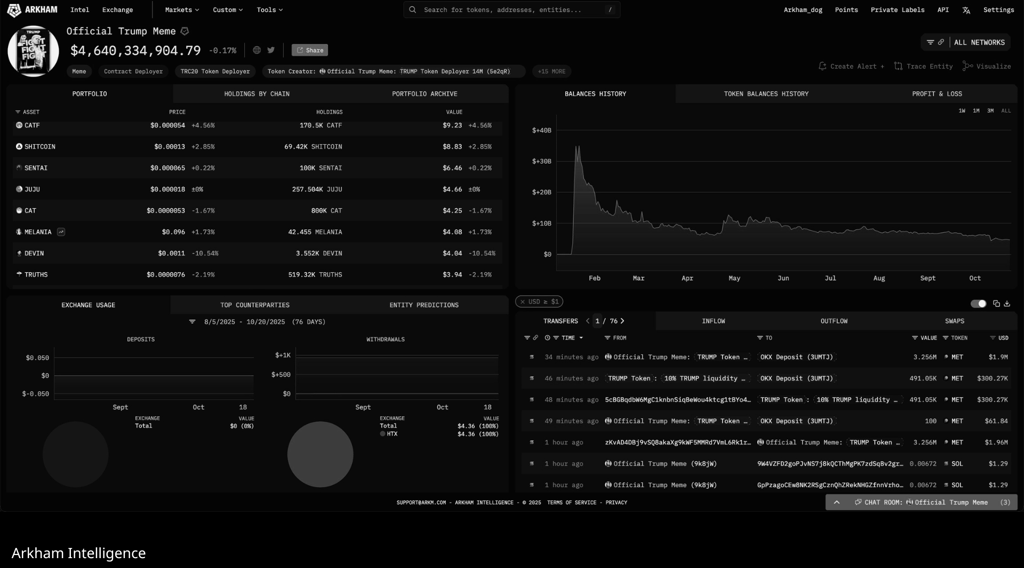Click the Official Trump Meme profile picture
Viewport: 1024px width, 568px height.
tap(33, 52)
